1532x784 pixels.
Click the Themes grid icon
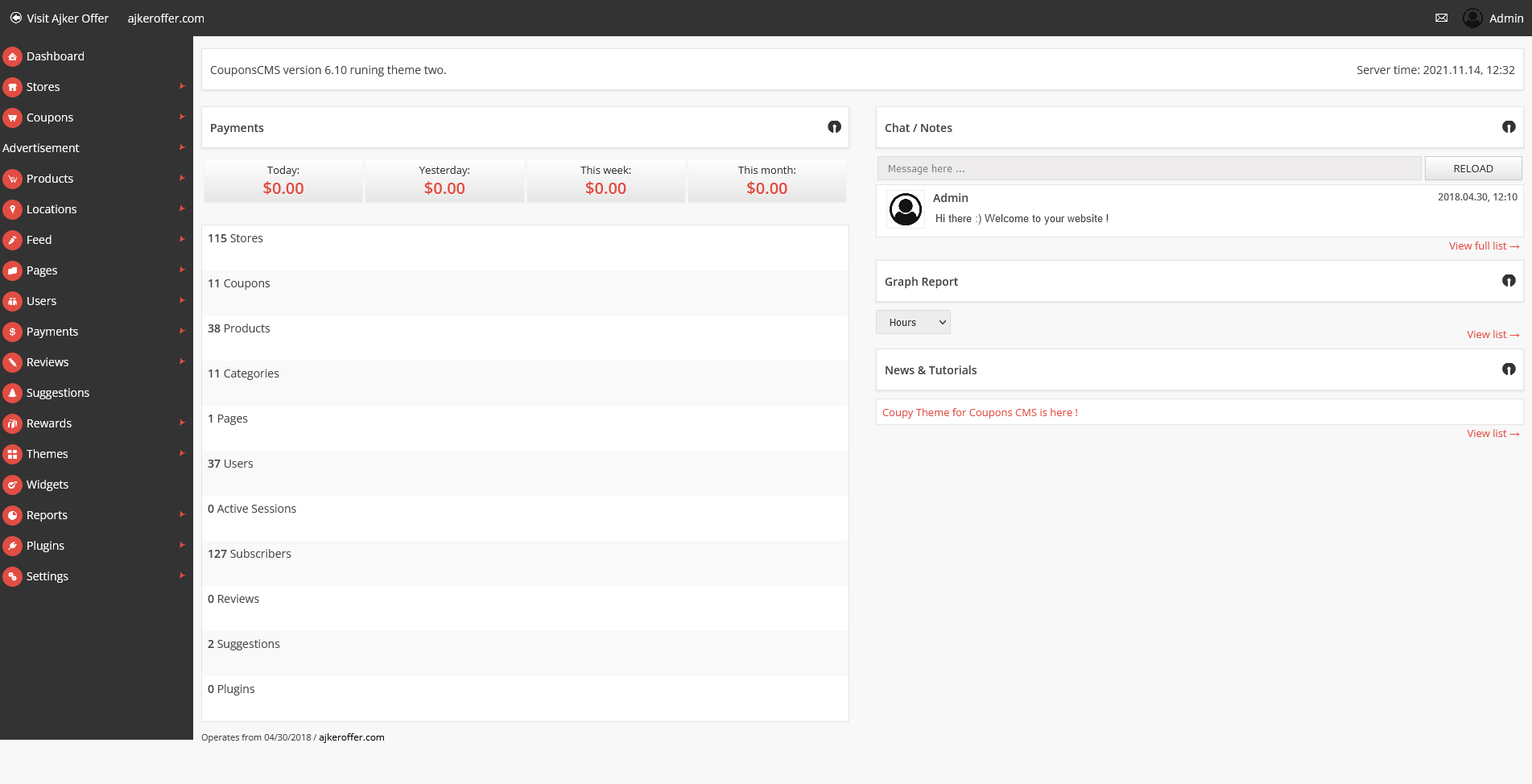pos(12,454)
